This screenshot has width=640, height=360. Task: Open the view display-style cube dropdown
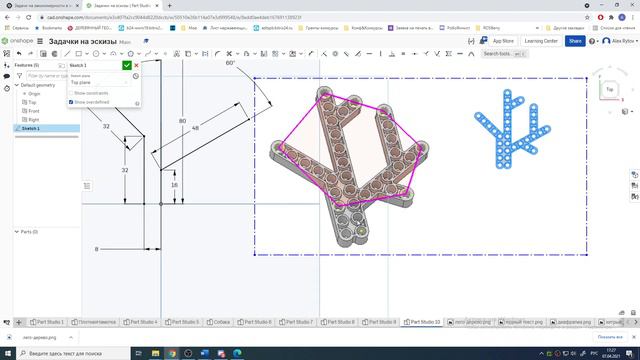click(x=627, y=111)
